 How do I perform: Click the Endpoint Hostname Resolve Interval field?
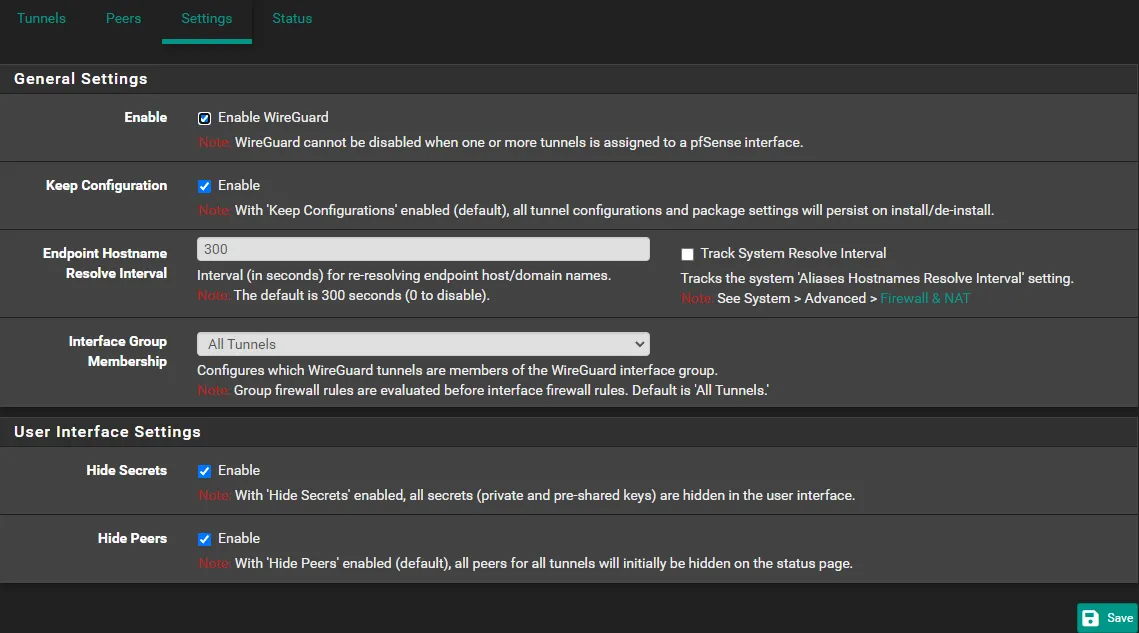pos(423,248)
